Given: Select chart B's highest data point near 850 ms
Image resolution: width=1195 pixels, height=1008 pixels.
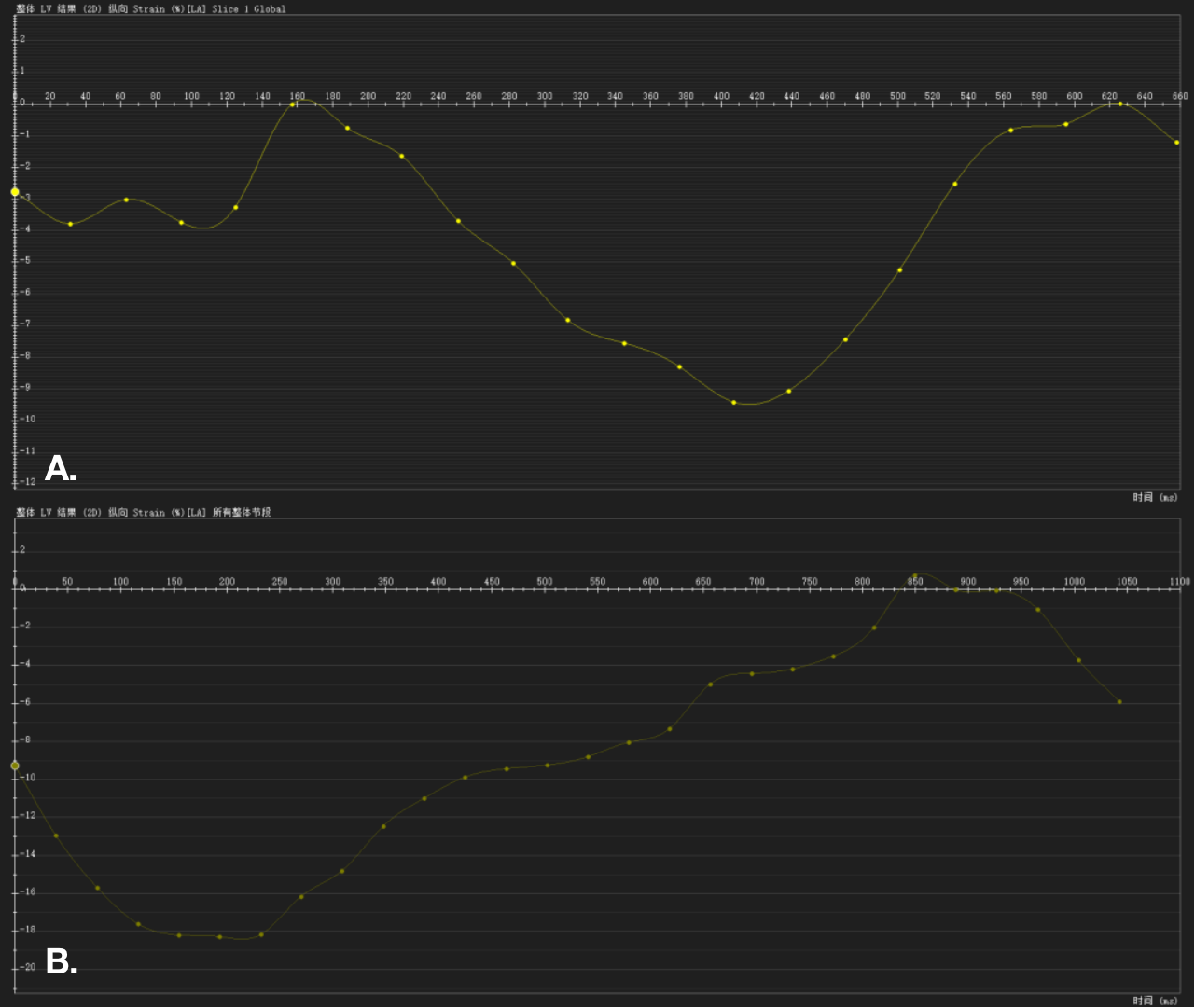Looking at the screenshot, I should click(x=915, y=576).
